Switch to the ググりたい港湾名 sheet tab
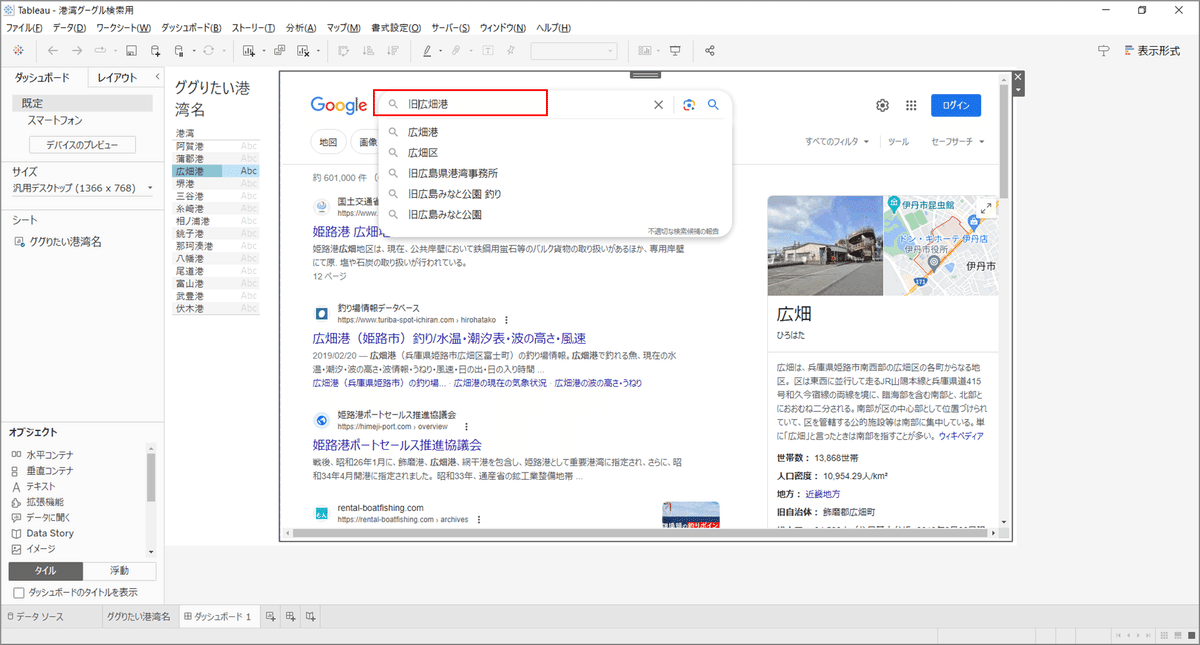Screen dimensions: 1200x645 pyautogui.click(x=139, y=616)
